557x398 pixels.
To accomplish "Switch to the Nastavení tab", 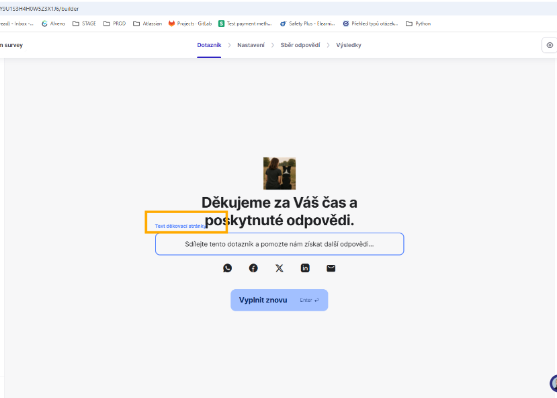I will tap(251, 45).
